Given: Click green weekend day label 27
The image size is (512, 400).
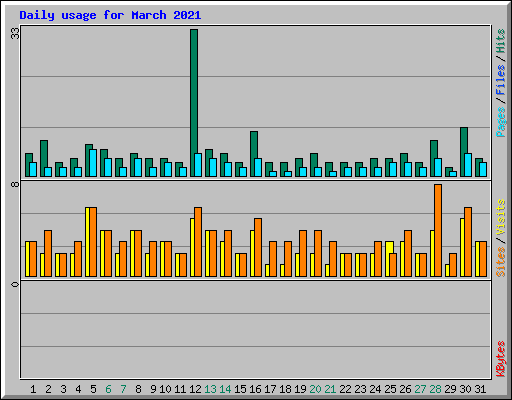Looking at the screenshot, I should click(x=420, y=389).
